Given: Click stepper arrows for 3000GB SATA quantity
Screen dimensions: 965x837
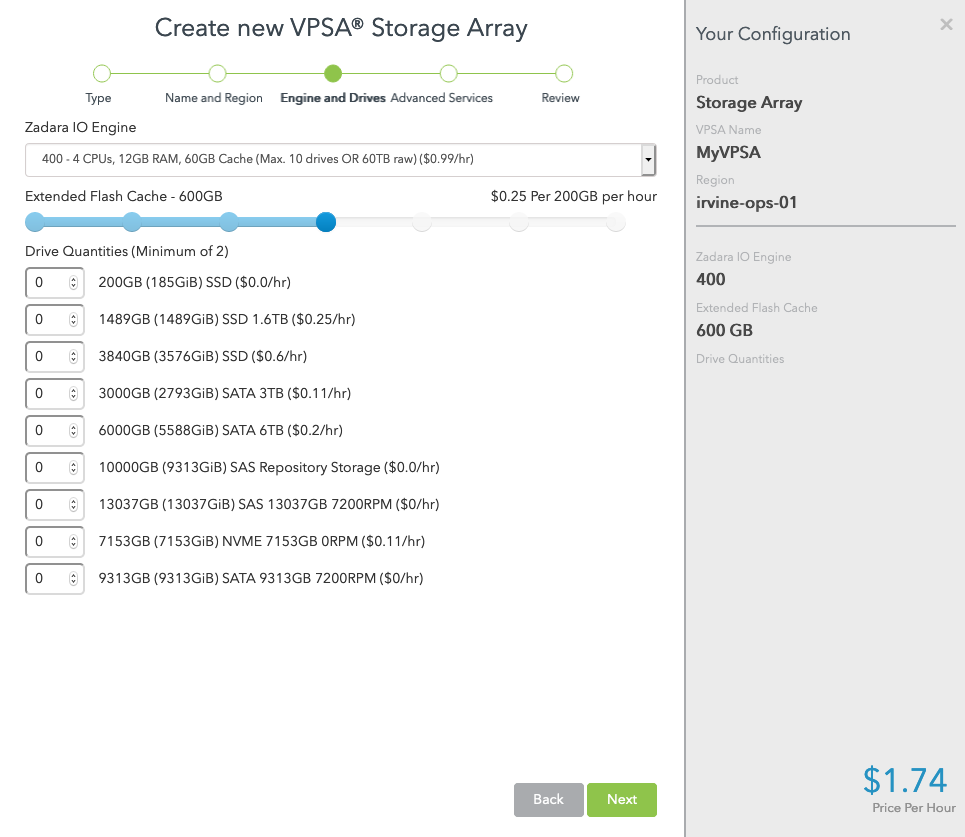Looking at the screenshot, I should point(73,393).
